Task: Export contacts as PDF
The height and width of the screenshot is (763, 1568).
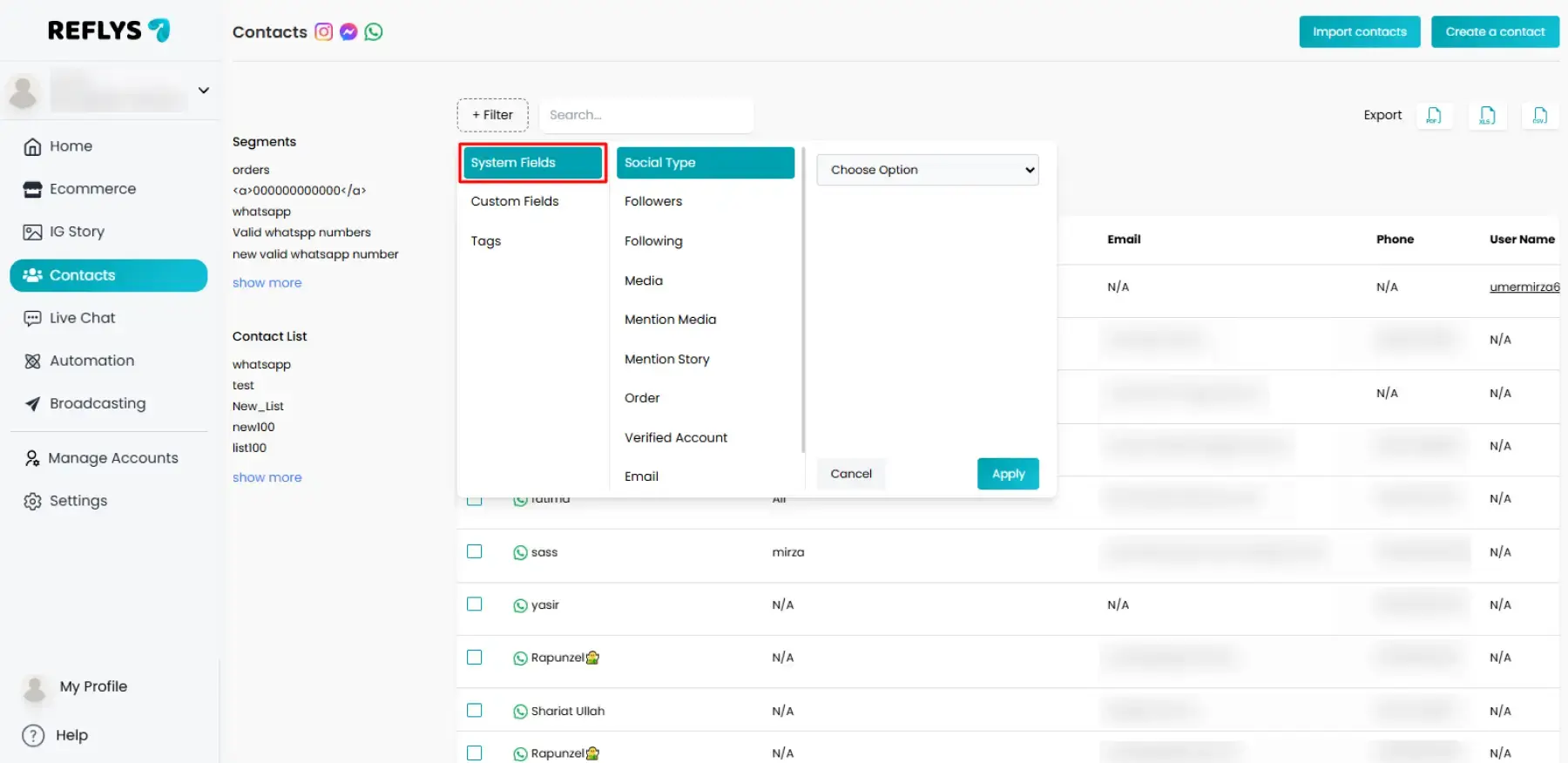Action: tap(1434, 115)
